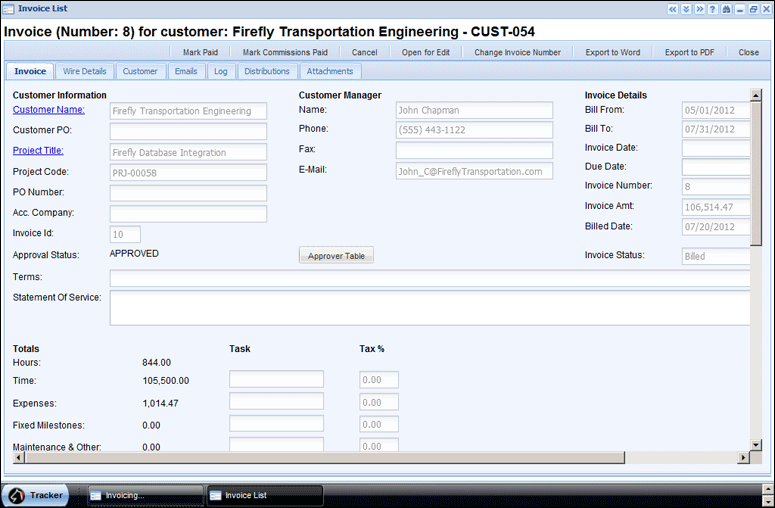Click the double right chevron icon
775x508 pixels.
(x=699, y=9)
